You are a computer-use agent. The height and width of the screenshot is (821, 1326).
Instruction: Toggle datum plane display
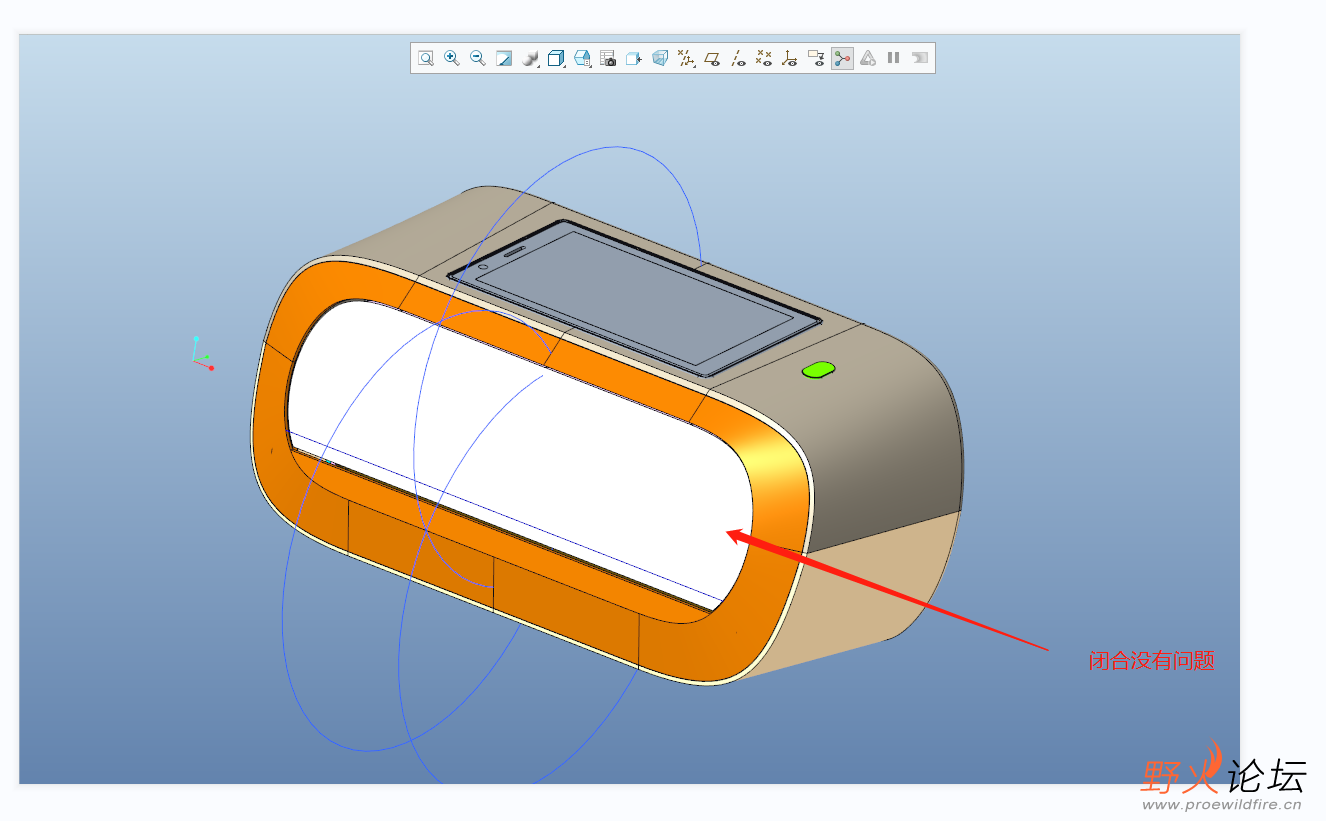(x=712, y=58)
